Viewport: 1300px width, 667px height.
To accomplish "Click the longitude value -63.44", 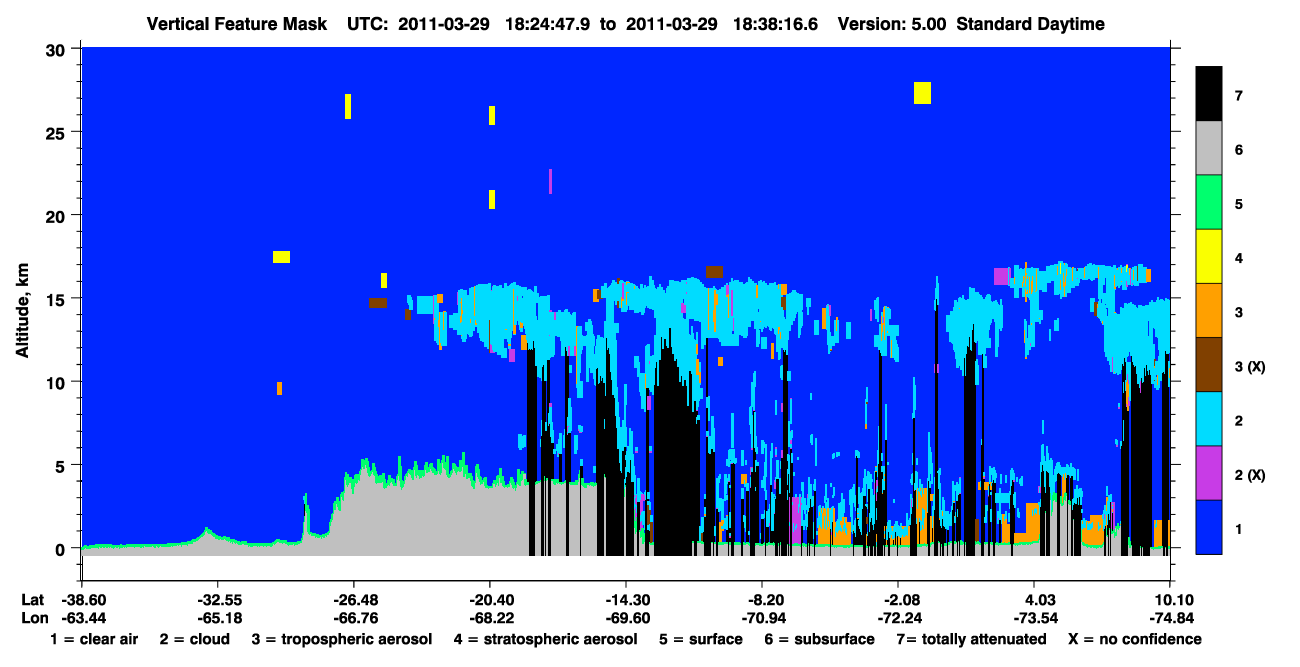I will click(x=83, y=618).
